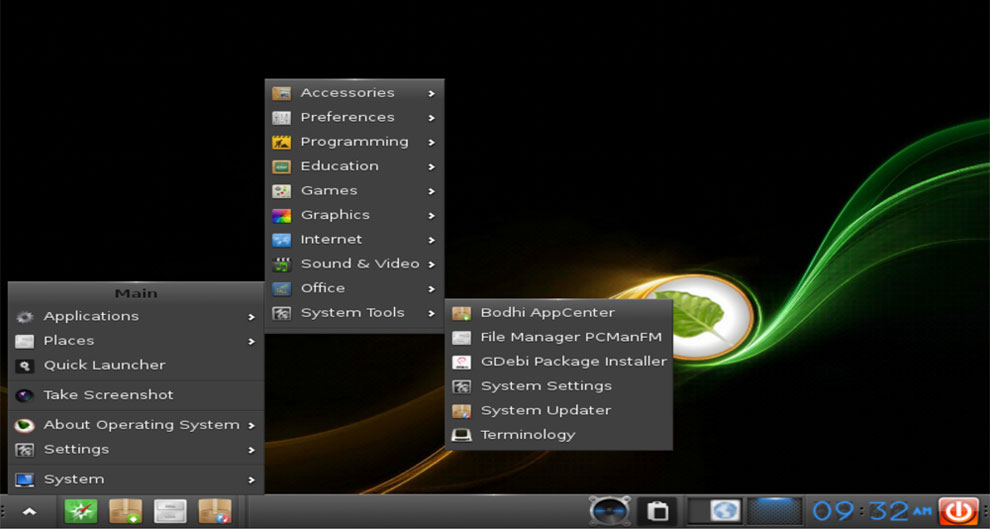The height and width of the screenshot is (529, 990).
Task: Click the Take Screenshot camera icon
Action: point(25,396)
